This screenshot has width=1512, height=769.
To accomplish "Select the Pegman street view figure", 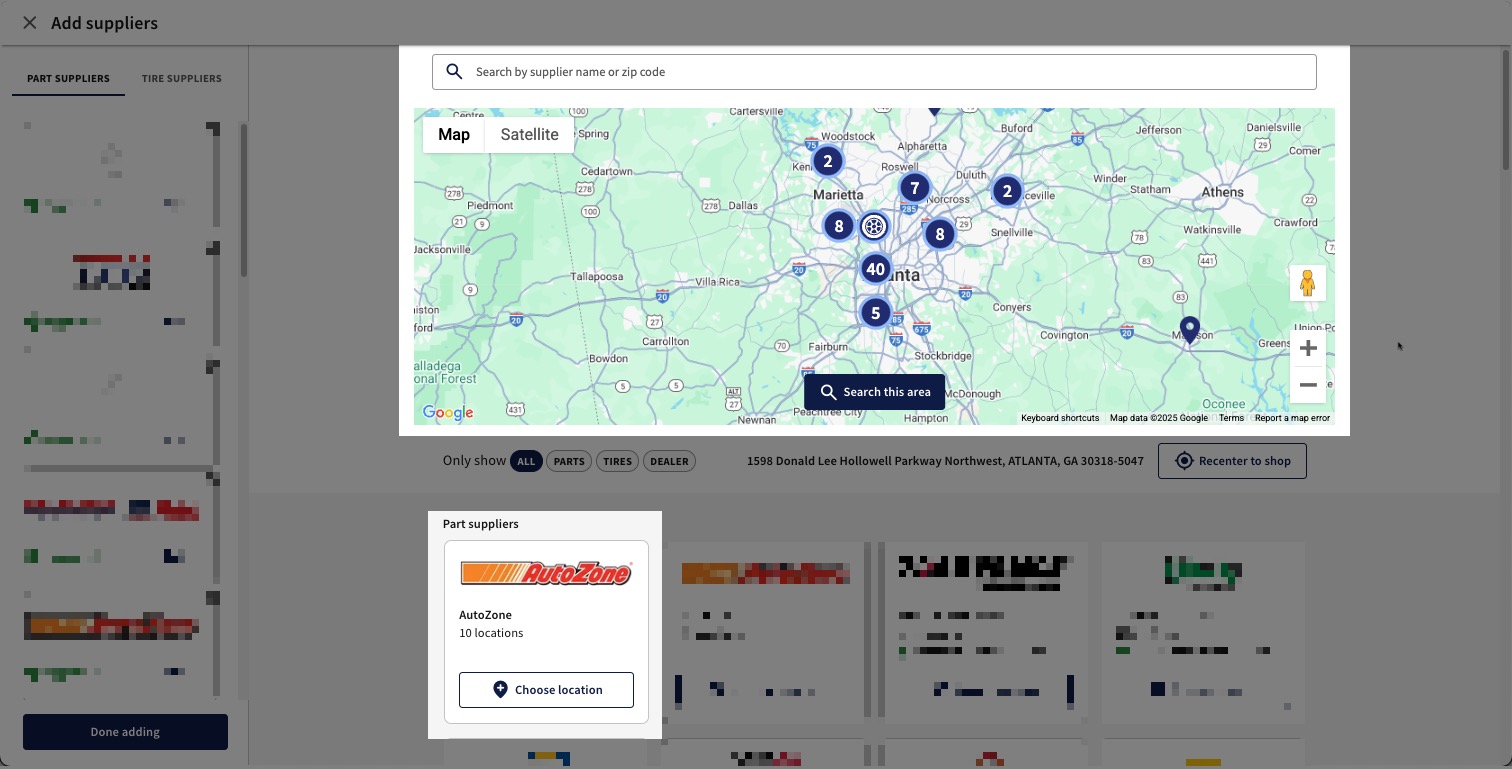I will click(x=1307, y=282).
